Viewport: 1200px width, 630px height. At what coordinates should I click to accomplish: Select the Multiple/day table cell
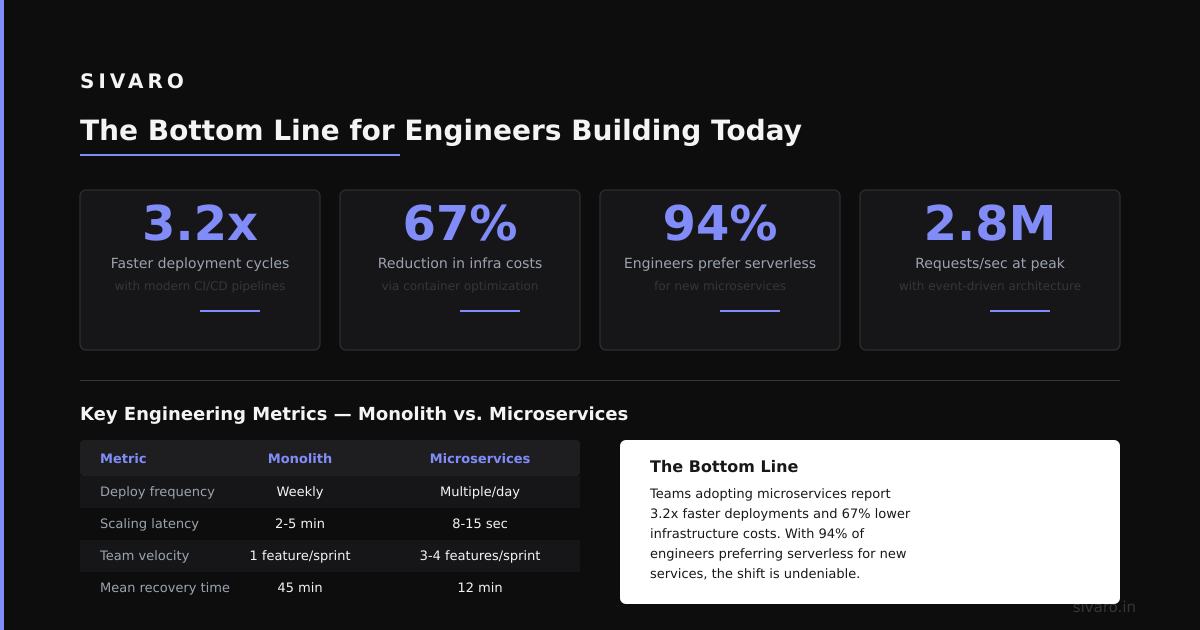[480, 492]
